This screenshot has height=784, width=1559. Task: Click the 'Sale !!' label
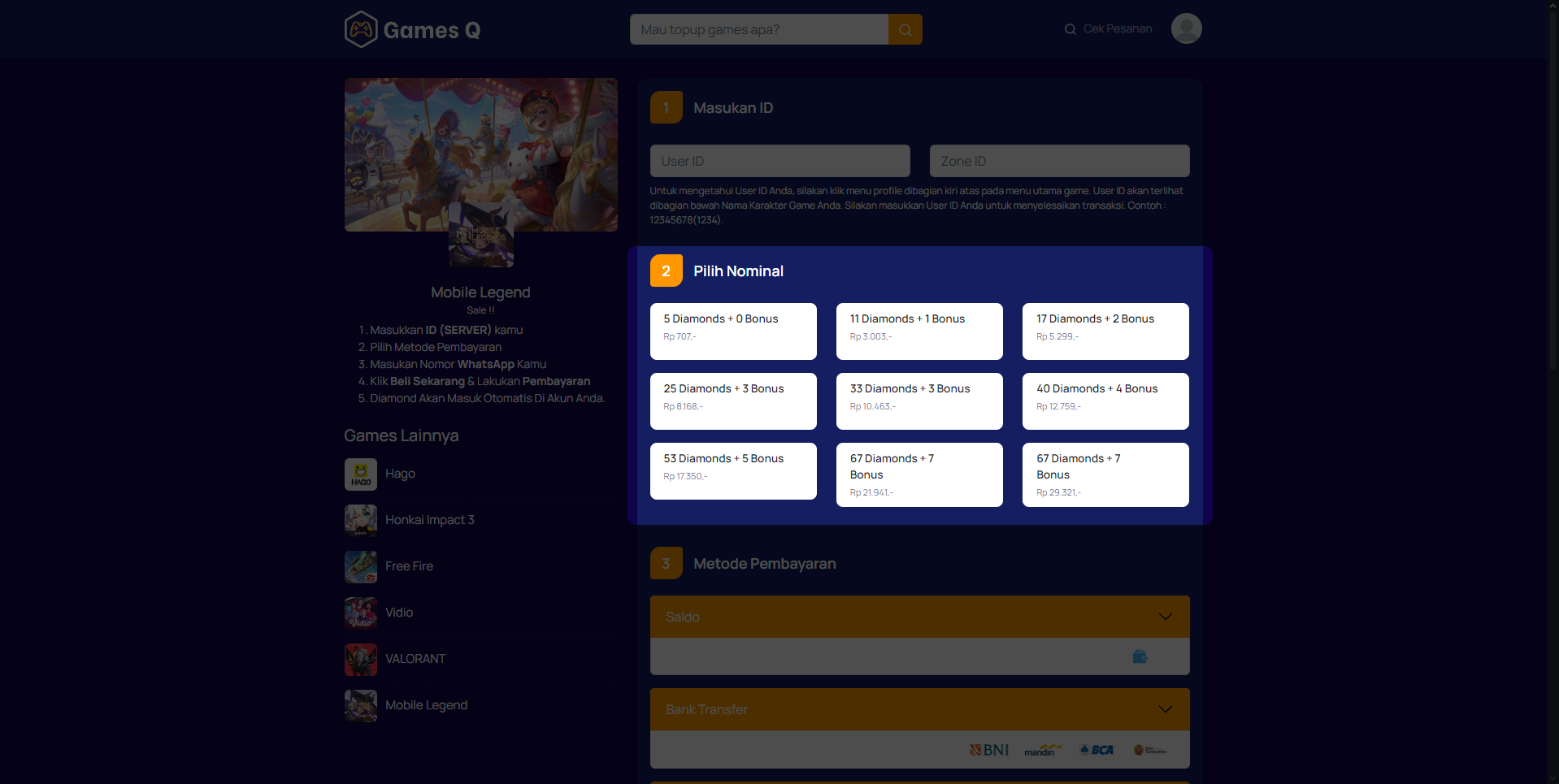pyautogui.click(x=480, y=310)
